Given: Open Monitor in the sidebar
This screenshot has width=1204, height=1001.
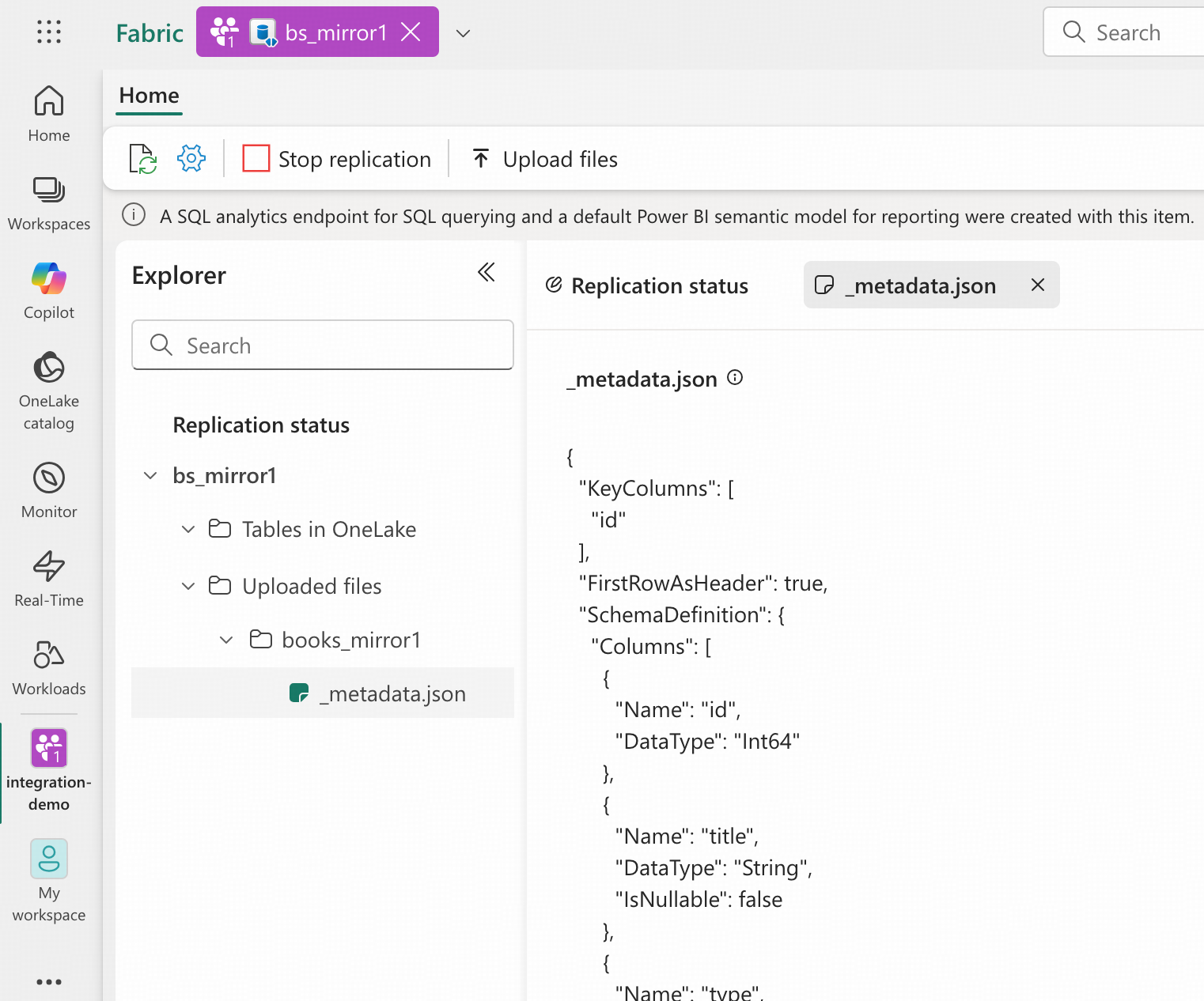Looking at the screenshot, I should [49, 490].
